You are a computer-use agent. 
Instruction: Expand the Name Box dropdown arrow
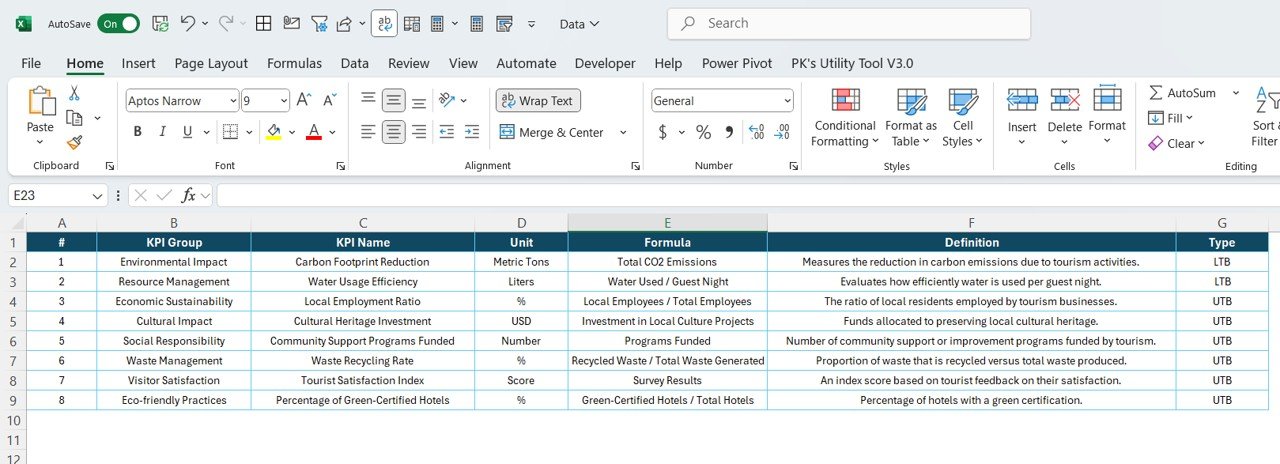tap(97, 196)
